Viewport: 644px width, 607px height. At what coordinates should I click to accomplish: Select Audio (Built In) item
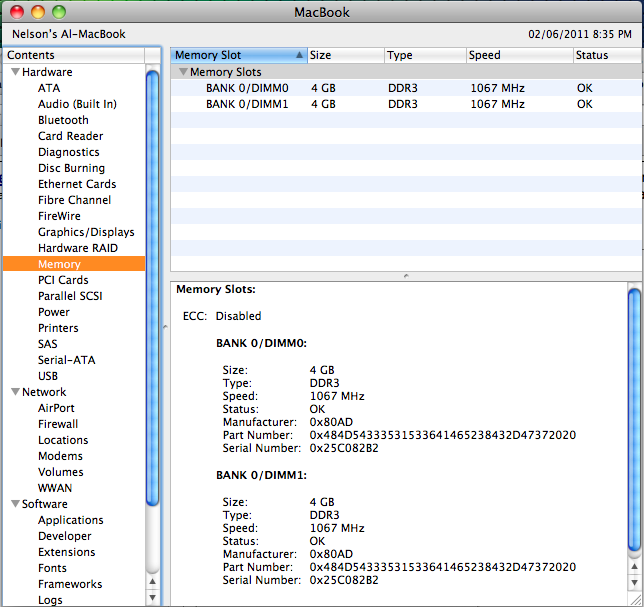click(x=77, y=104)
